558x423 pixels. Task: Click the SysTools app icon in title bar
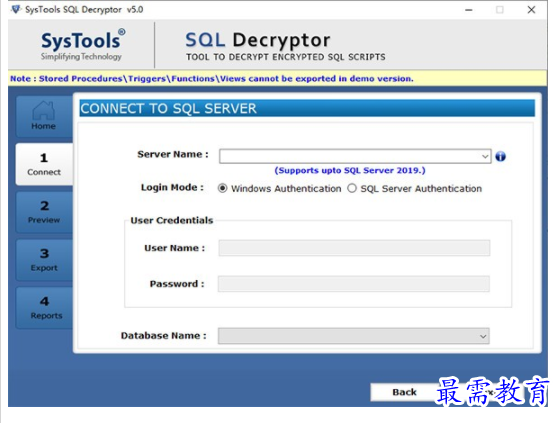16,9
